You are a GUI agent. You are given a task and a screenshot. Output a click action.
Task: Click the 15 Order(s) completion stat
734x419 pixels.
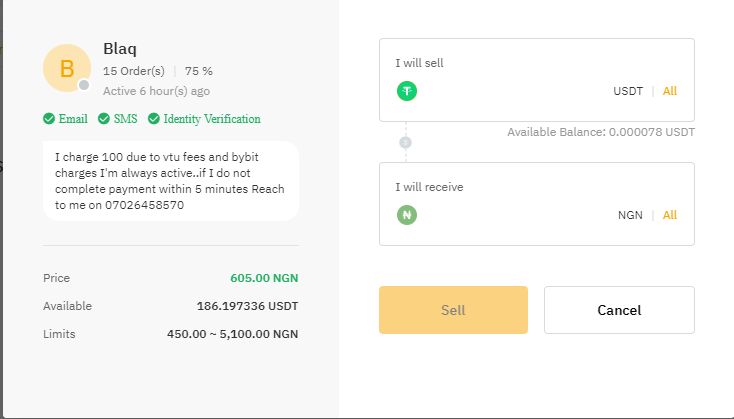coord(134,71)
